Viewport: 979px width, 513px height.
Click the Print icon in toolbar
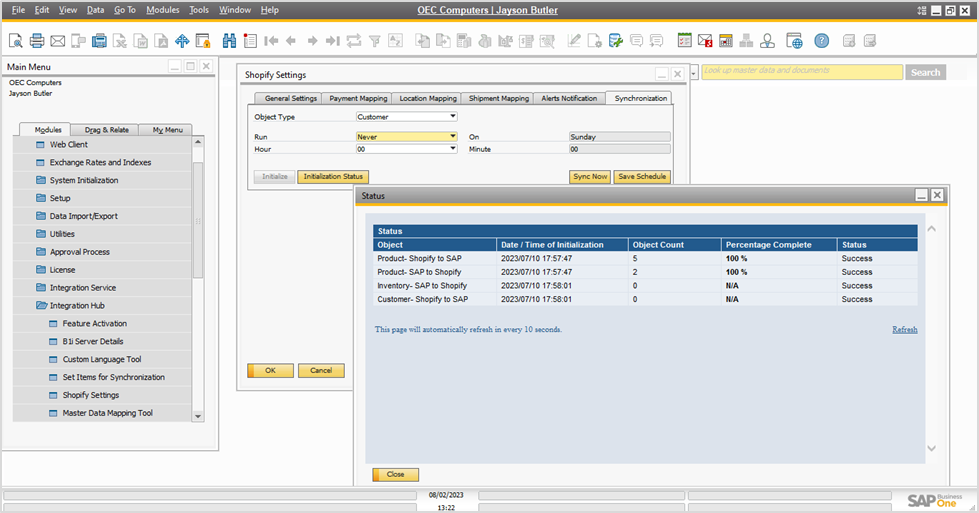[36, 41]
